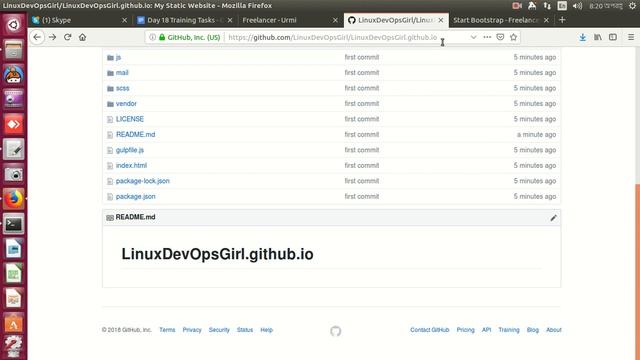
Task: Click the Privacy footer link
Action: click(x=192, y=330)
